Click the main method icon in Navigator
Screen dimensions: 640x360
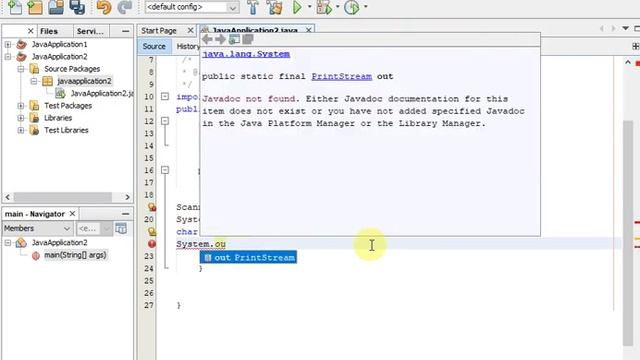point(36,256)
